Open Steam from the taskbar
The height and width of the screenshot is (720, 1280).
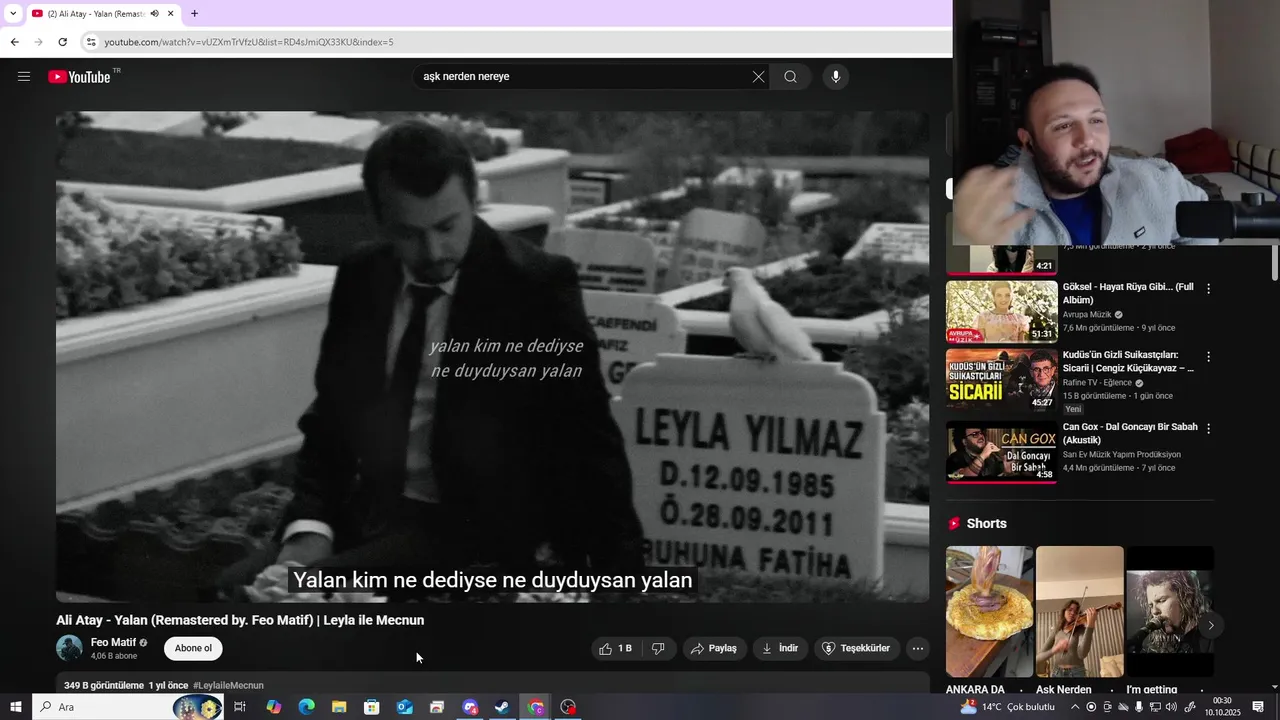pyautogui.click(x=502, y=707)
